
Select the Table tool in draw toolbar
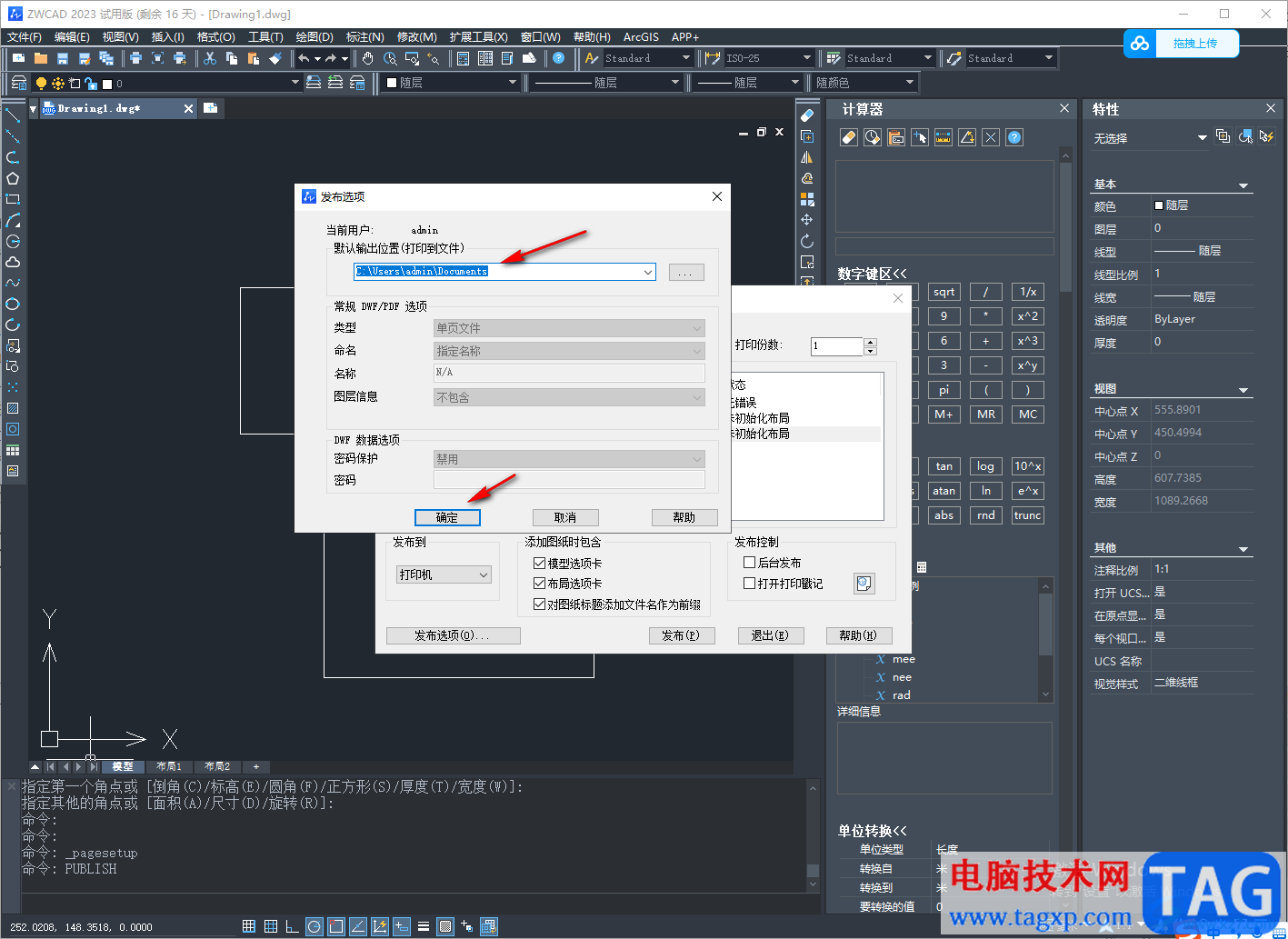13,450
